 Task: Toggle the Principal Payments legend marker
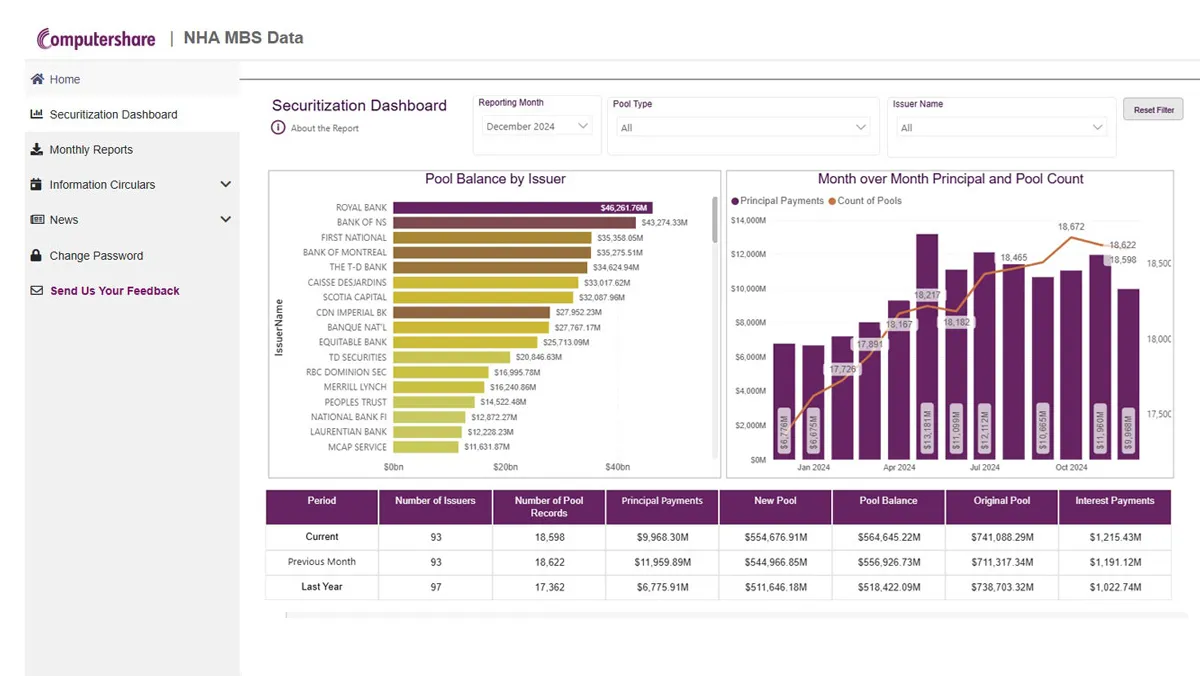735,201
